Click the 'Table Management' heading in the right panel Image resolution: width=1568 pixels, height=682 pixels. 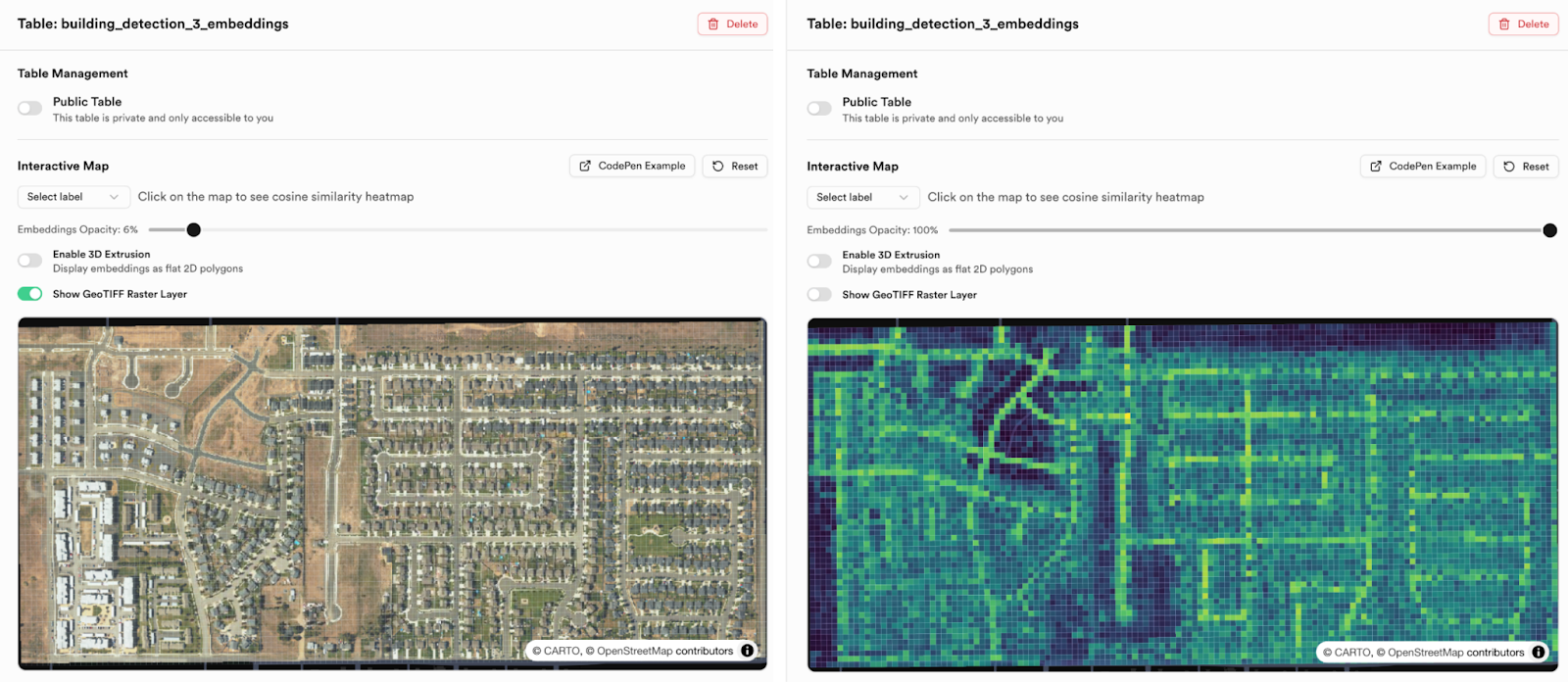[x=862, y=73]
